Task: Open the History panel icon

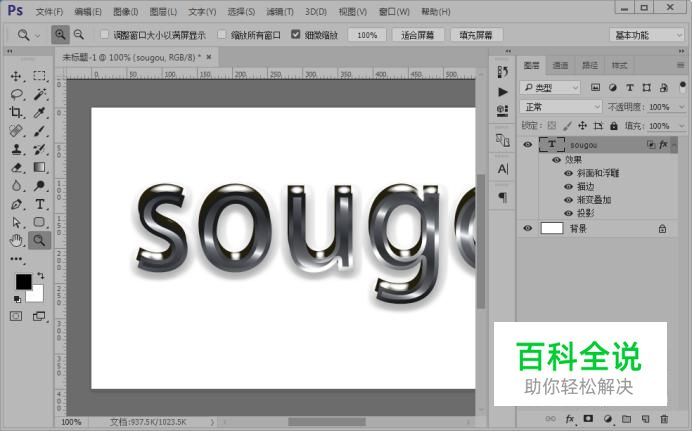Action: click(503, 71)
